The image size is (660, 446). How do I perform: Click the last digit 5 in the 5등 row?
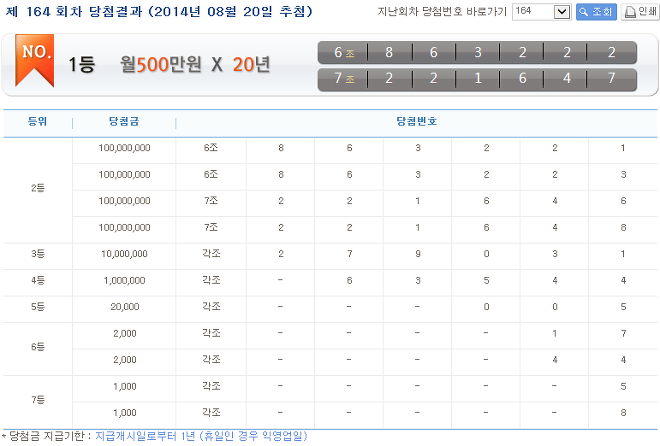[x=623, y=307]
